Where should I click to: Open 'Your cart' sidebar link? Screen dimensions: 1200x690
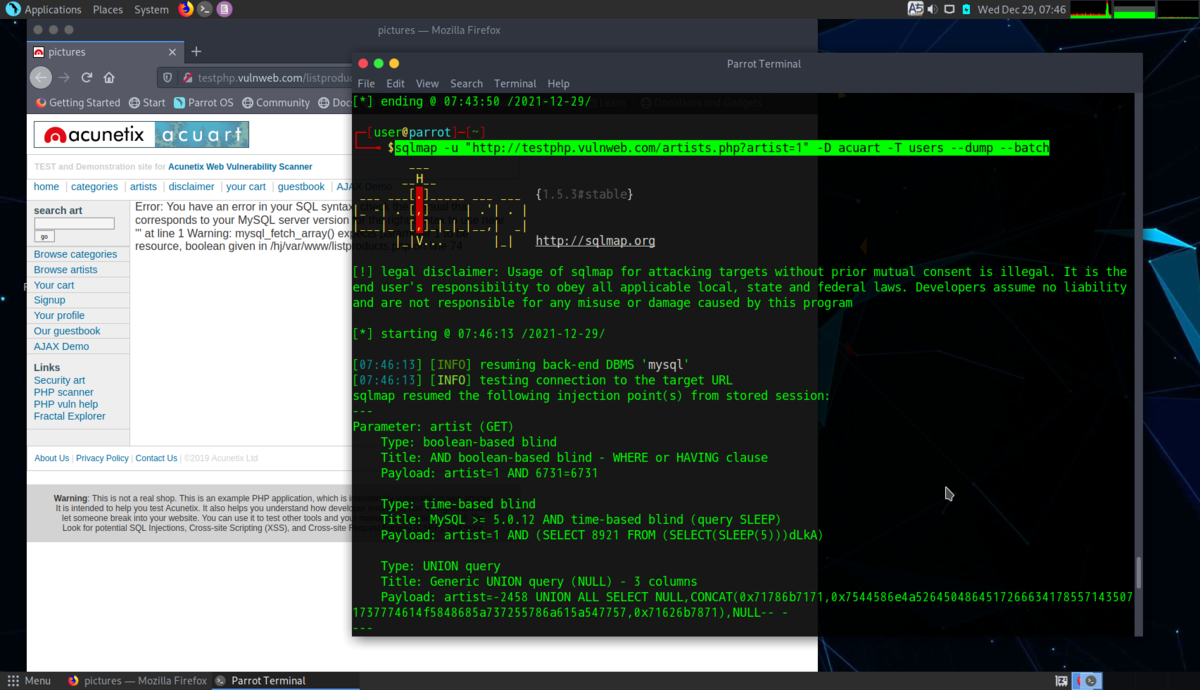(x=54, y=285)
